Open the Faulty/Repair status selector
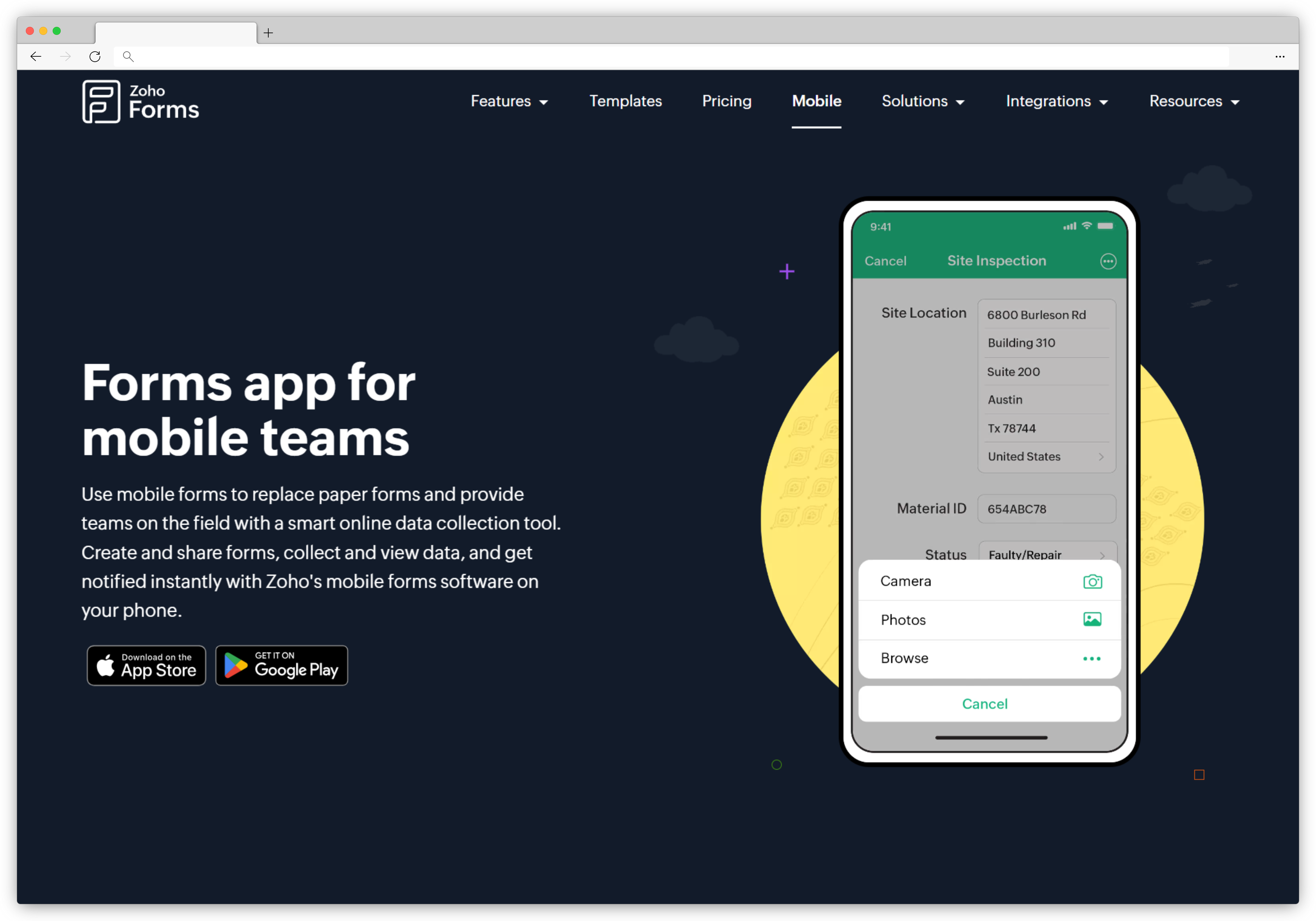This screenshot has height=921, width=1316. click(1046, 554)
